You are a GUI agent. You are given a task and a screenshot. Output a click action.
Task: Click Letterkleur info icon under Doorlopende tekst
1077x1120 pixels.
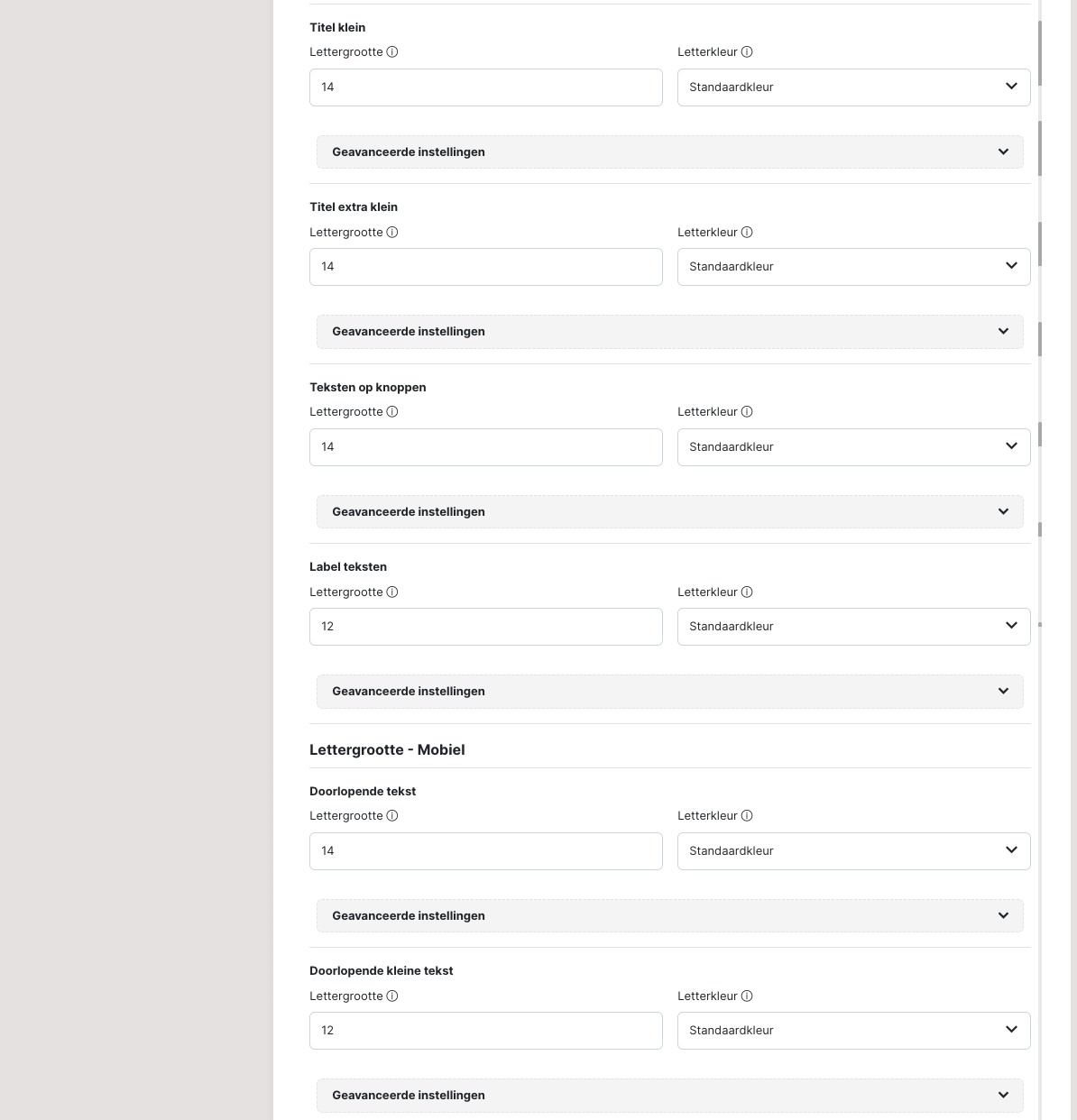pyautogui.click(x=747, y=816)
